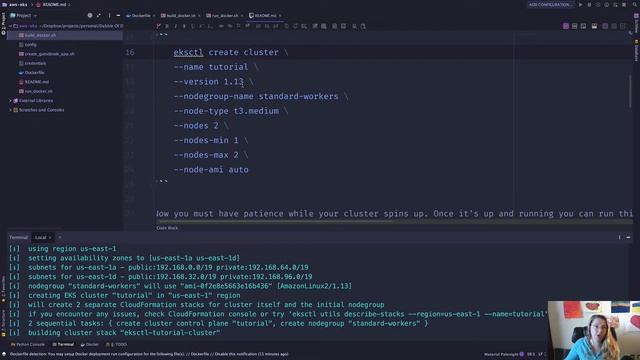The image size is (640, 360).
Task: Click the Run play icon
Action: 580,4
